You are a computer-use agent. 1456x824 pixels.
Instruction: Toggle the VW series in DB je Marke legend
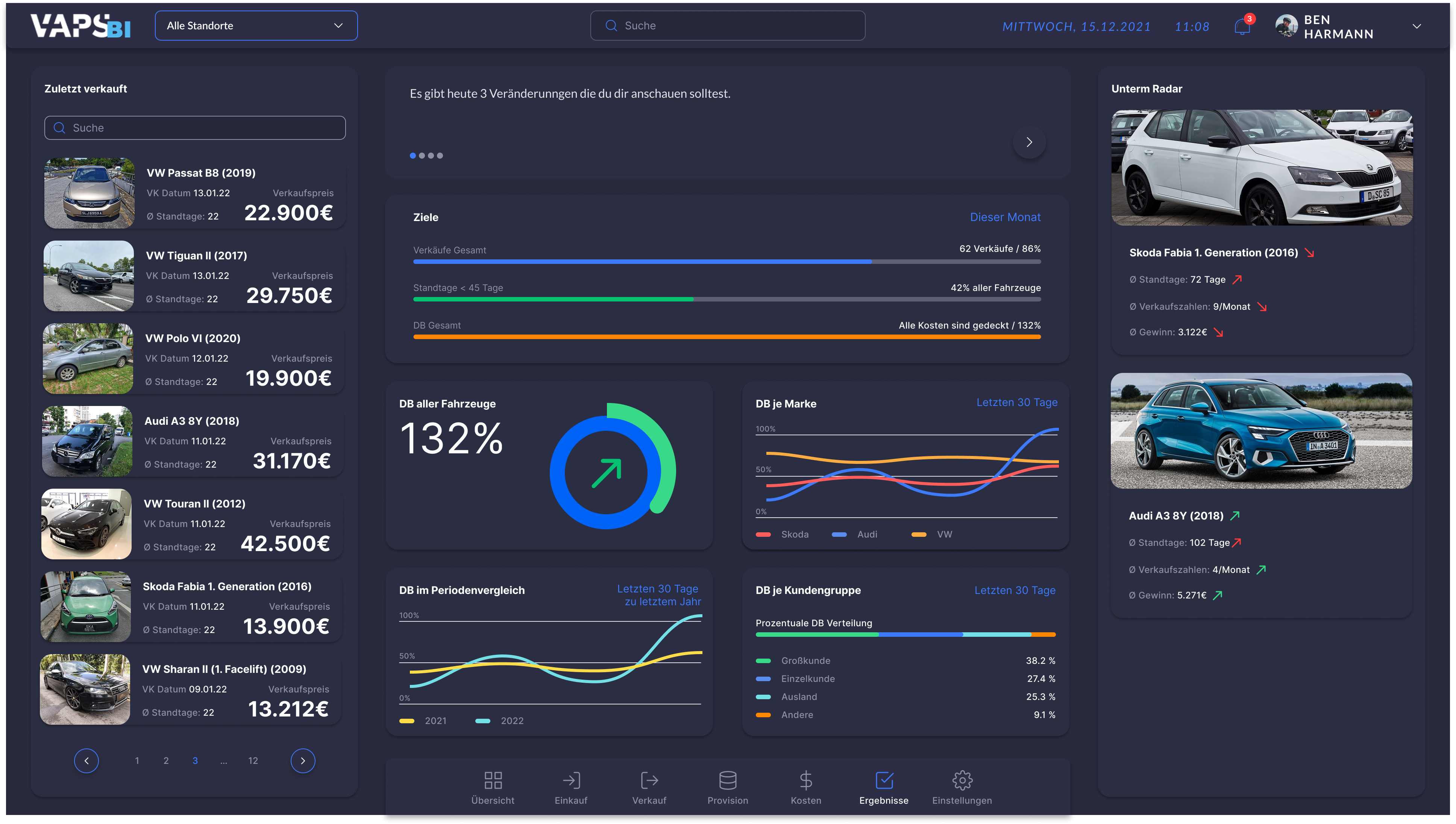point(932,534)
